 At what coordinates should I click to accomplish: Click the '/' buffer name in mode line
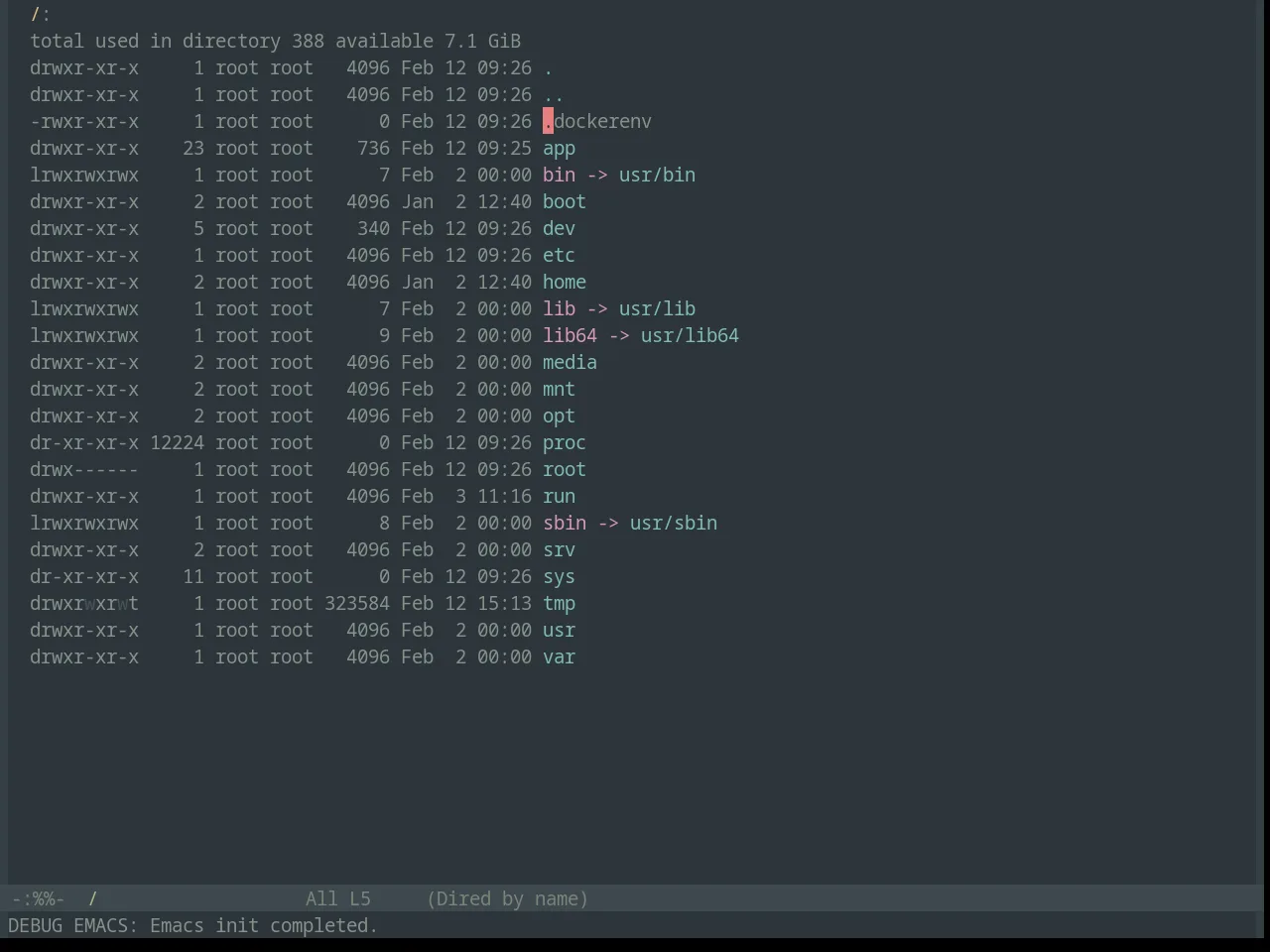click(92, 899)
